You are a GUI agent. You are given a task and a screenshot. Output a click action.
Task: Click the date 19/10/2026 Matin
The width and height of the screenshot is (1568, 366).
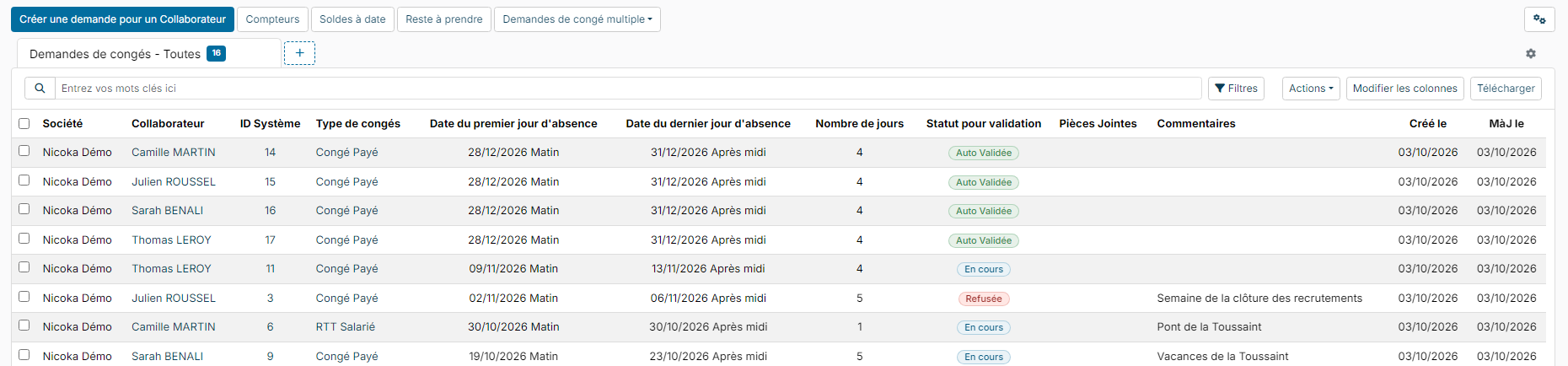pyautogui.click(x=513, y=357)
